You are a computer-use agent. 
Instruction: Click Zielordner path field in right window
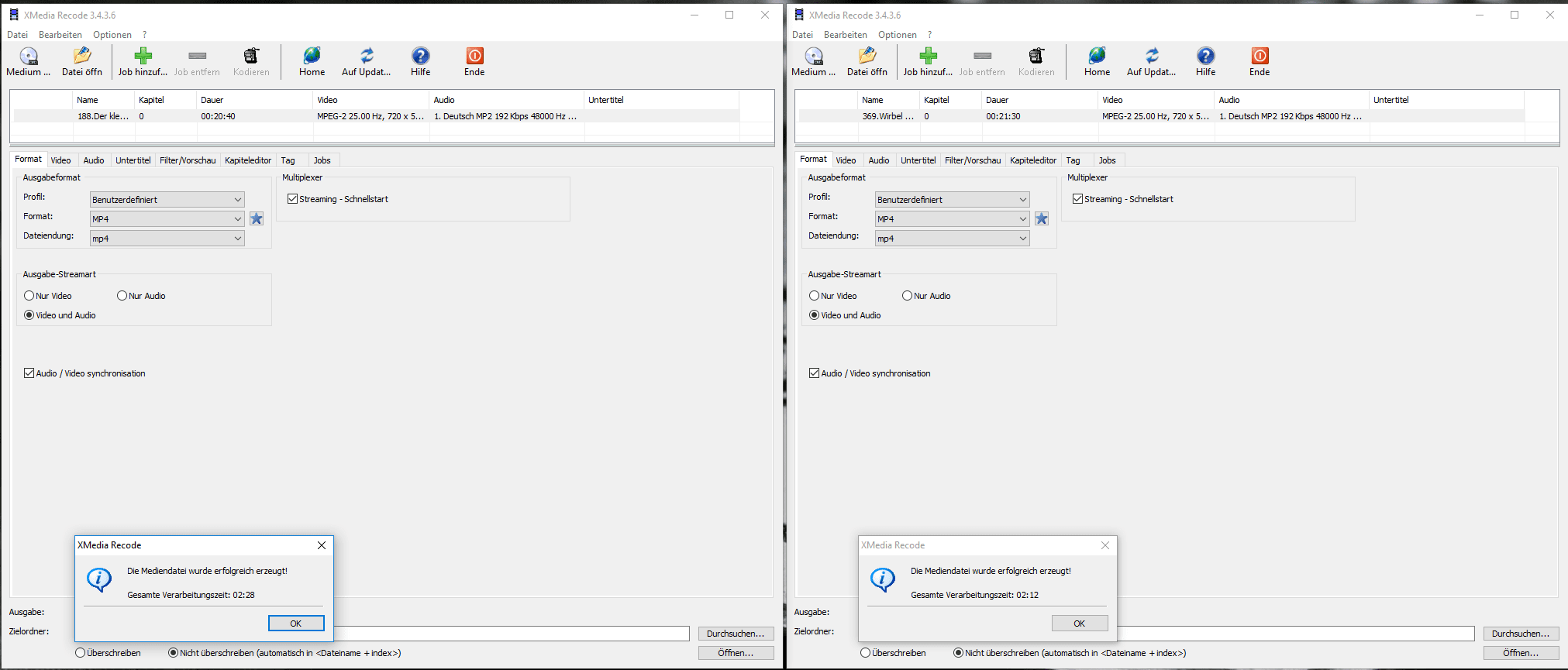click(1296, 634)
